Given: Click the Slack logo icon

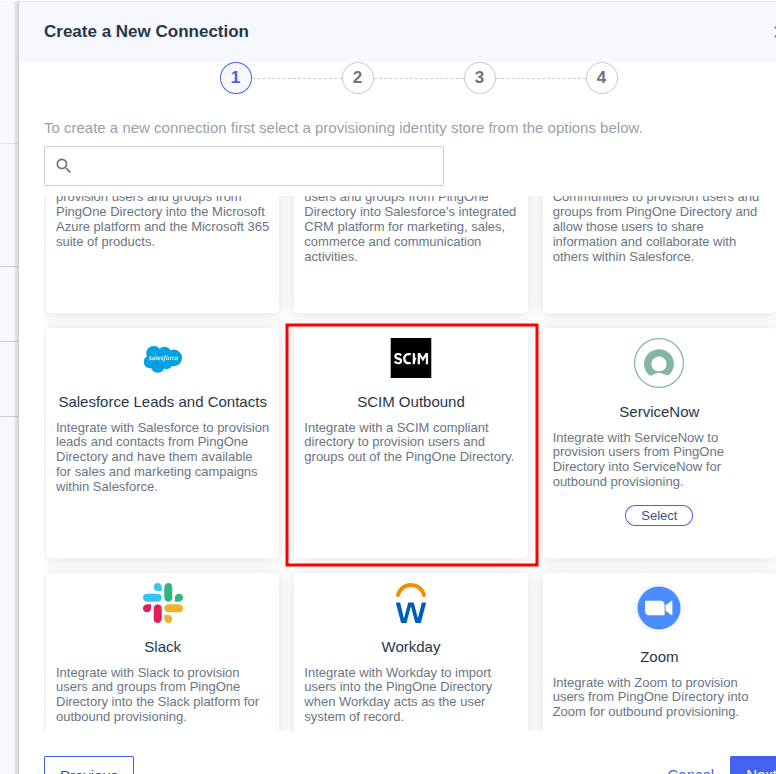Looking at the screenshot, I should [x=163, y=603].
